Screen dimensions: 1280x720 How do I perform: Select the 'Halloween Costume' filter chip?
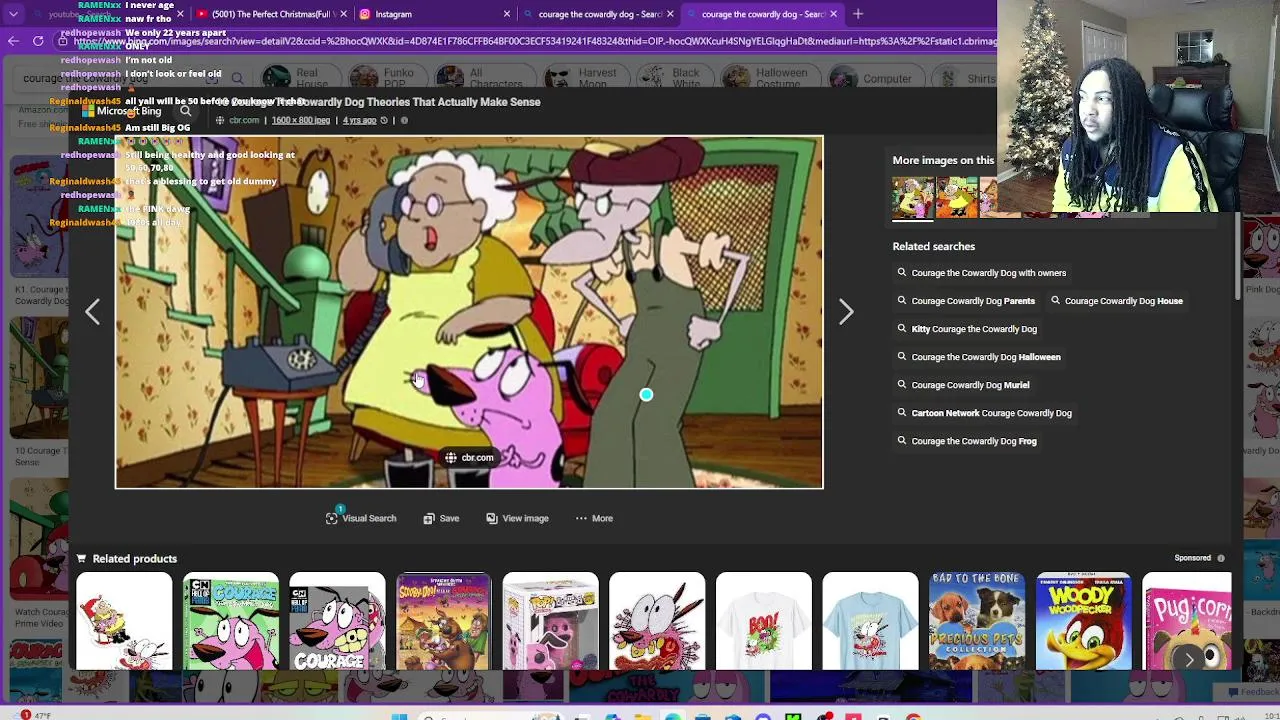[x=768, y=78]
